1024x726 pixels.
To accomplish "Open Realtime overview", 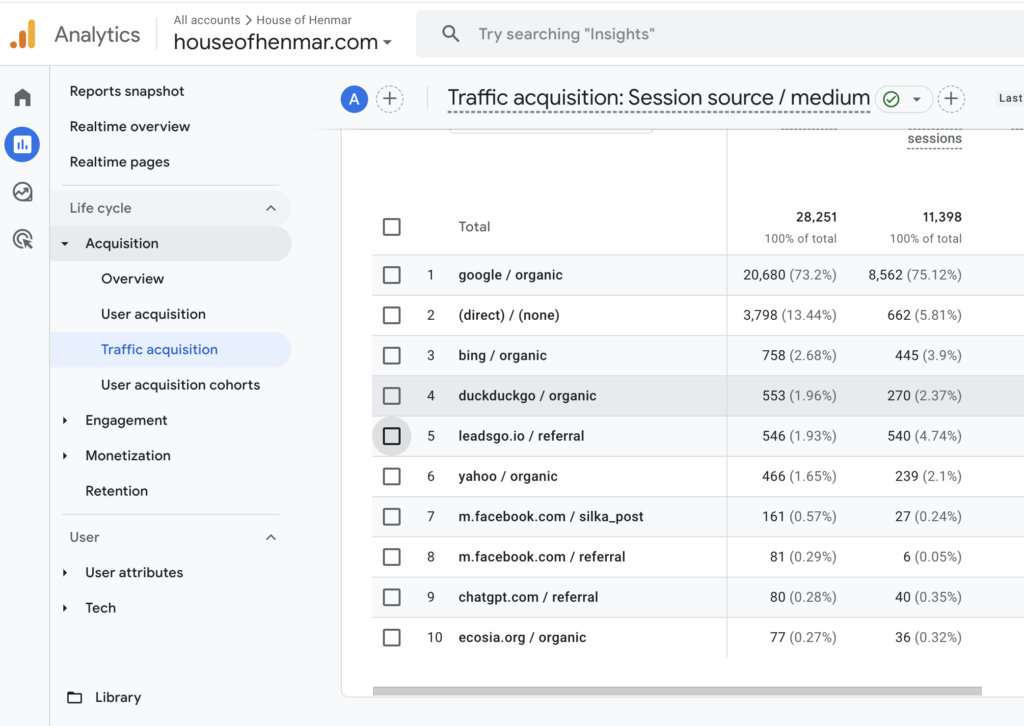I will [x=129, y=127].
